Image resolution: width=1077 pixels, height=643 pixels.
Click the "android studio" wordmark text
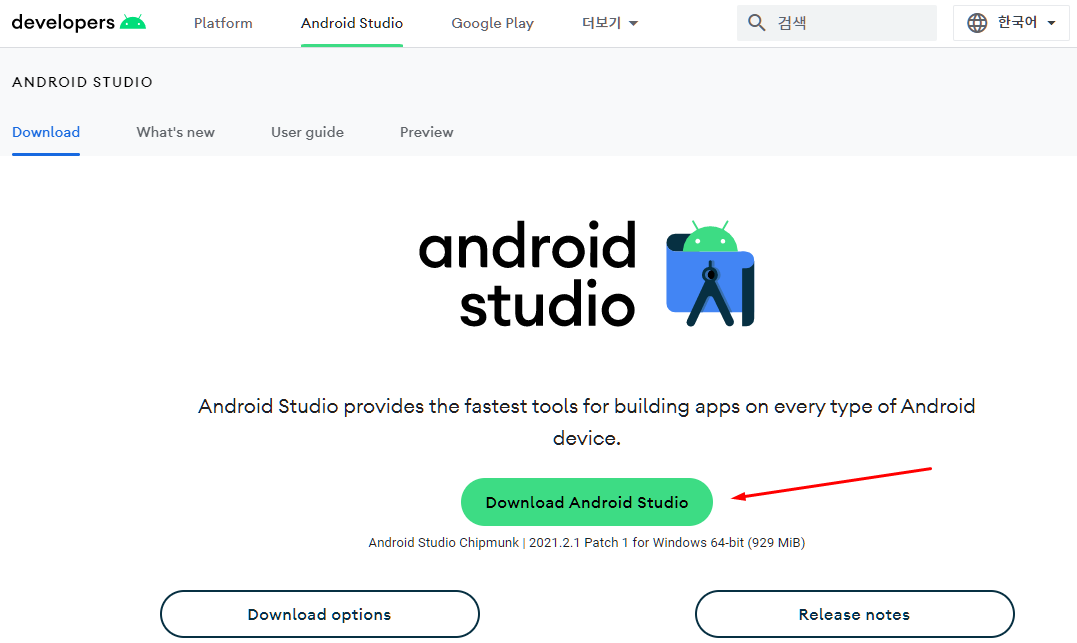click(x=528, y=273)
